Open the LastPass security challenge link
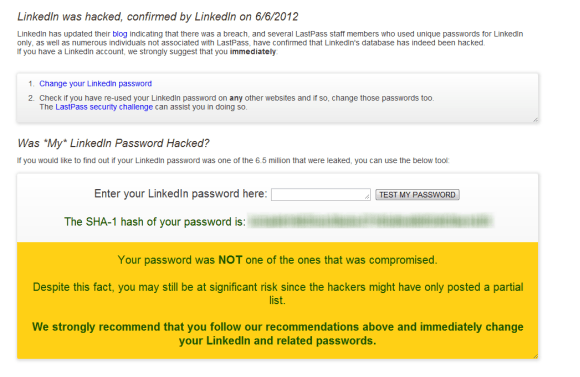 coord(104,107)
